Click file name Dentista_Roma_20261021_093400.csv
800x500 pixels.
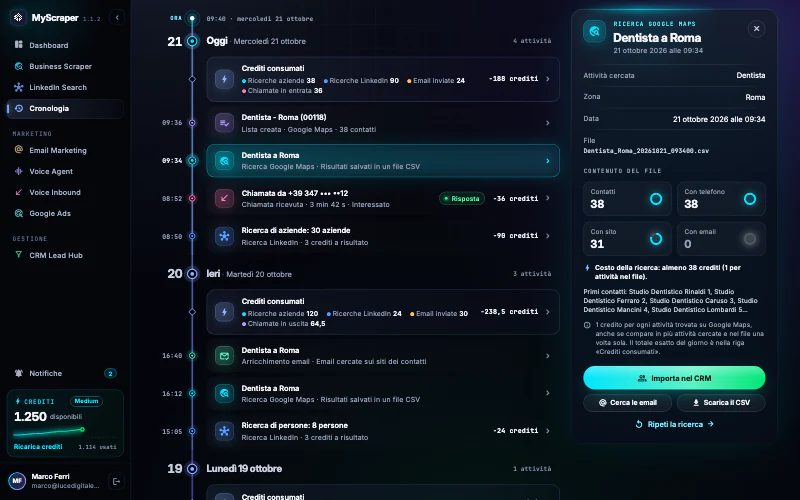[646, 151]
